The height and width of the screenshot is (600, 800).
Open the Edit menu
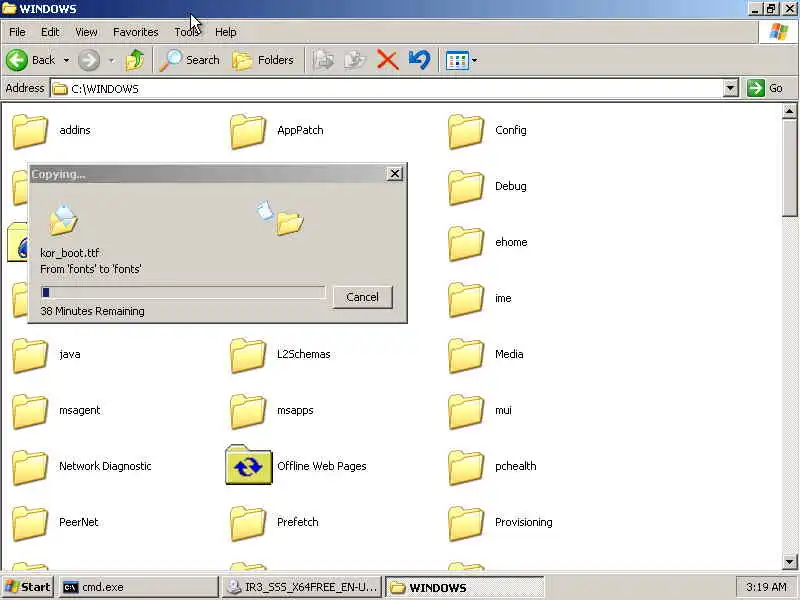point(50,32)
